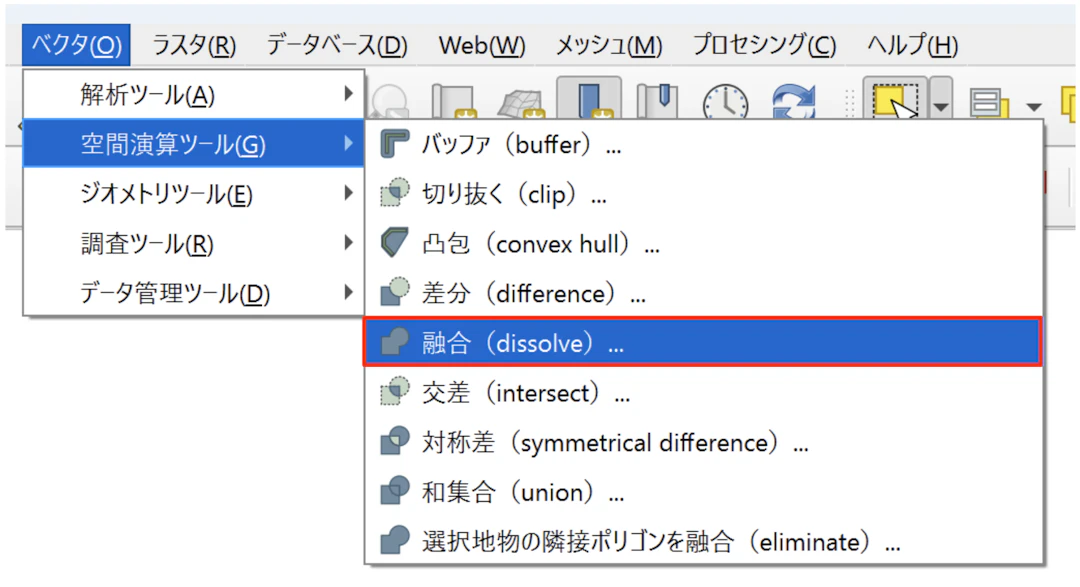Image resolution: width=1080 pixels, height=587 pixels.
Task: Click the dissolve icon in highlighted row
Action: 396,343
